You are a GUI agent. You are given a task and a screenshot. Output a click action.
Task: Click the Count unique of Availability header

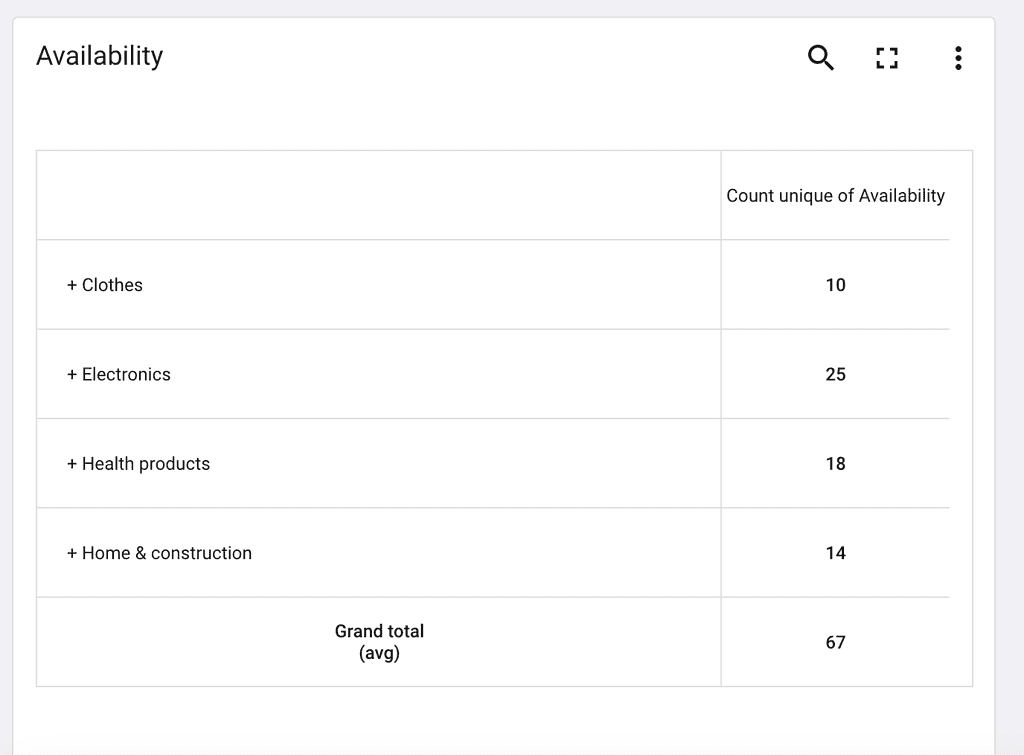835,196
